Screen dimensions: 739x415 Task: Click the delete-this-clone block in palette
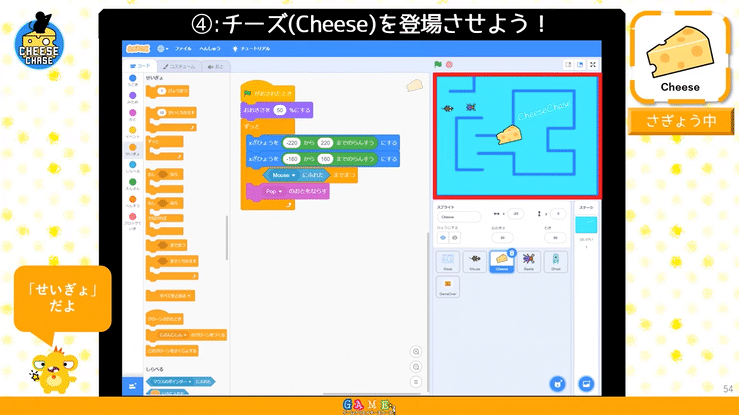tap(172, 351)
